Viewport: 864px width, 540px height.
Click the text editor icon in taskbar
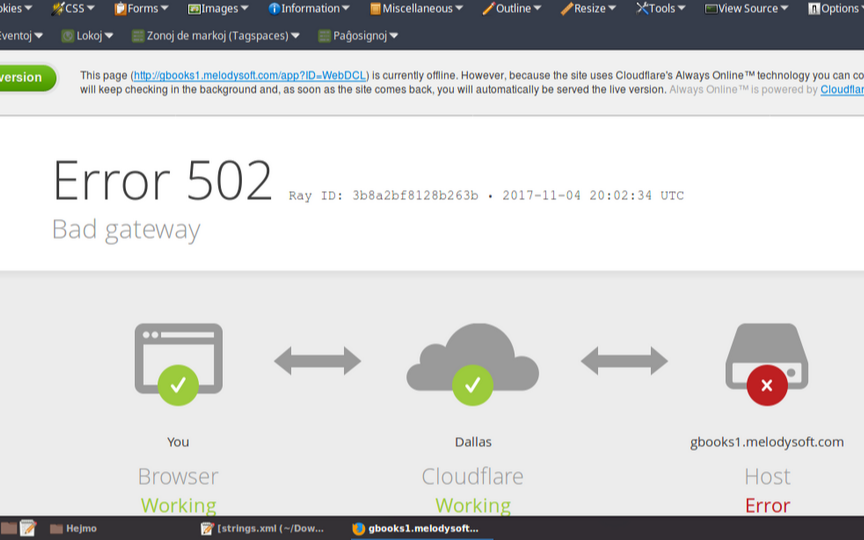coord(28,528)
